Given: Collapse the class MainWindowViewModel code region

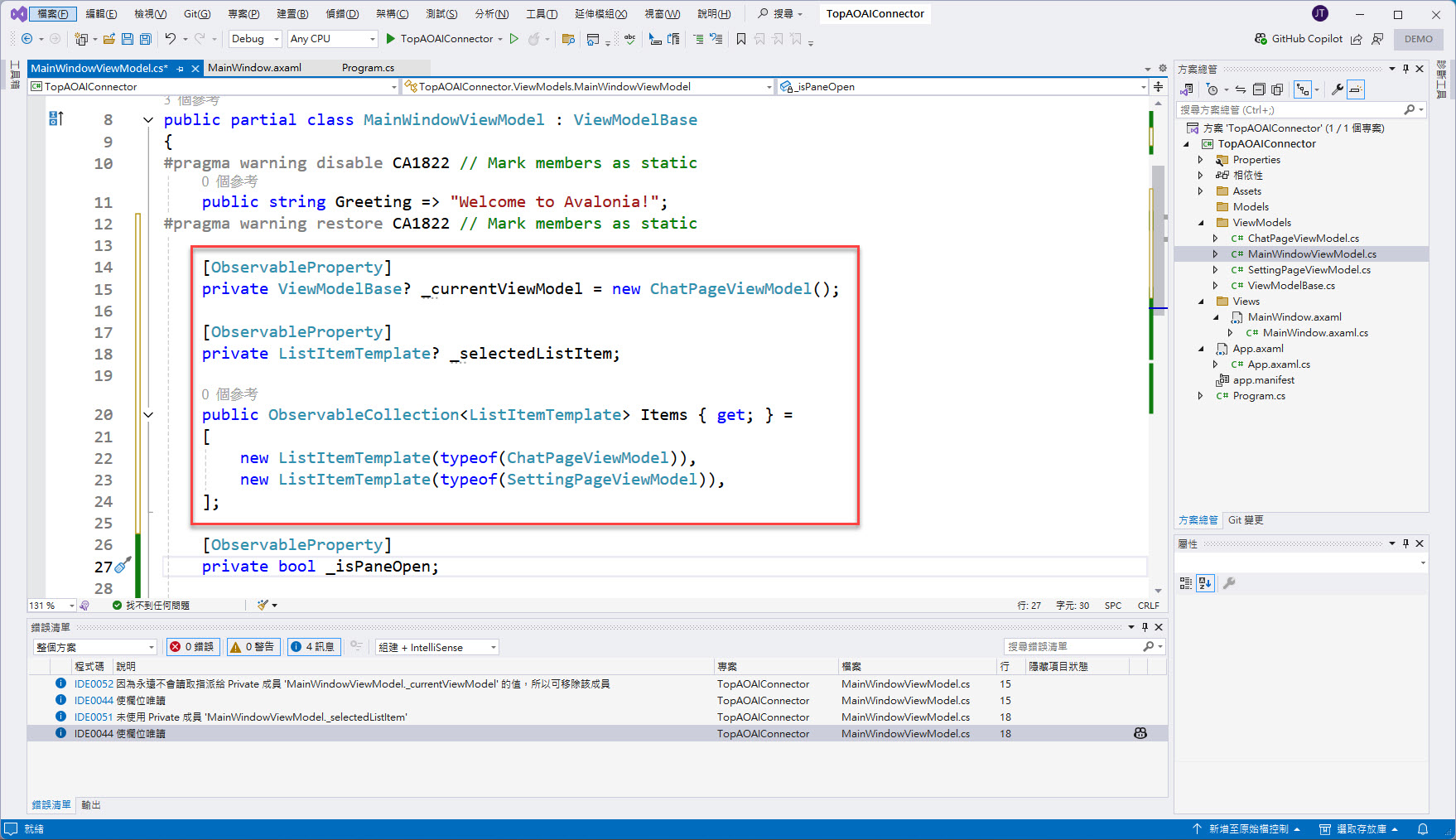Looking at the screenshot, I should (x=148, y=120).
